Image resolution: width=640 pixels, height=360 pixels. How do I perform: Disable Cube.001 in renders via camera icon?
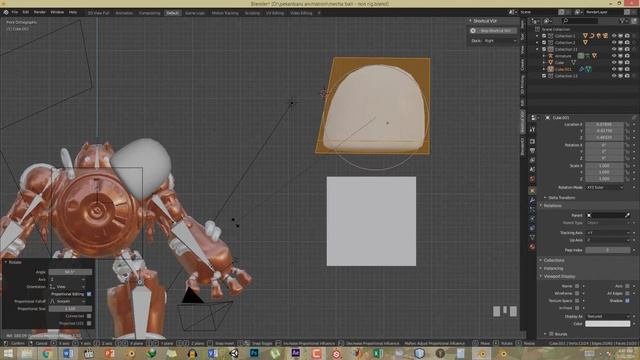pyautogui.click(x=627, y=69)
